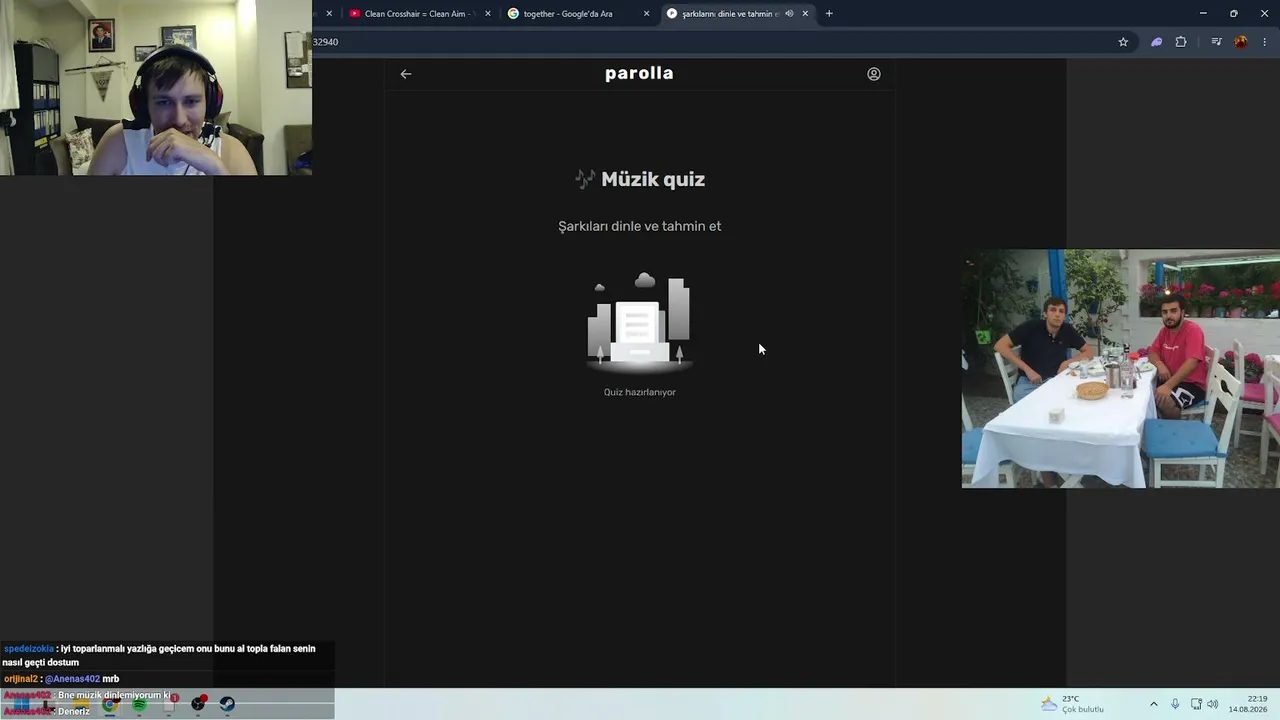Click the parolla logo title
Viewport: 1280px width, 720px height.
pyautogui.click(x=639, y=73)
